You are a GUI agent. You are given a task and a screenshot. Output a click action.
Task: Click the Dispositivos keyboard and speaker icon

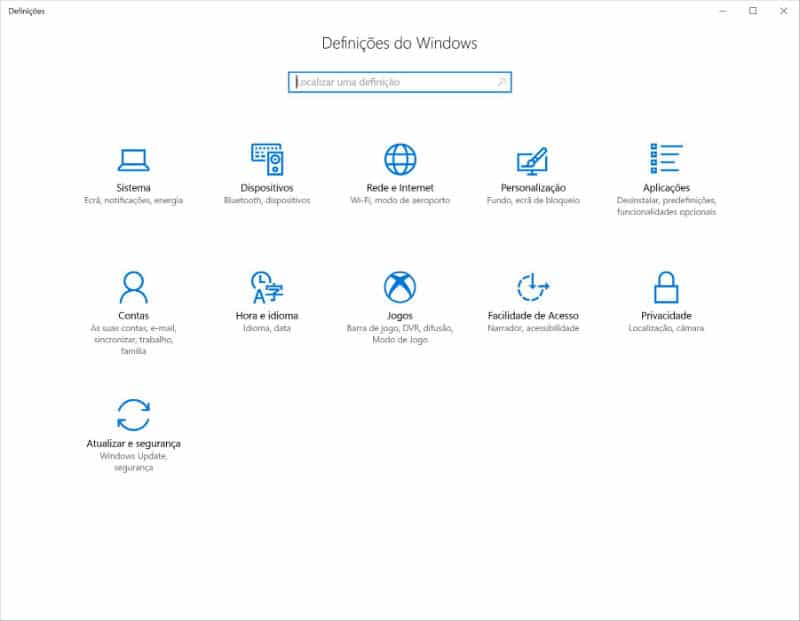coord(267,159)
